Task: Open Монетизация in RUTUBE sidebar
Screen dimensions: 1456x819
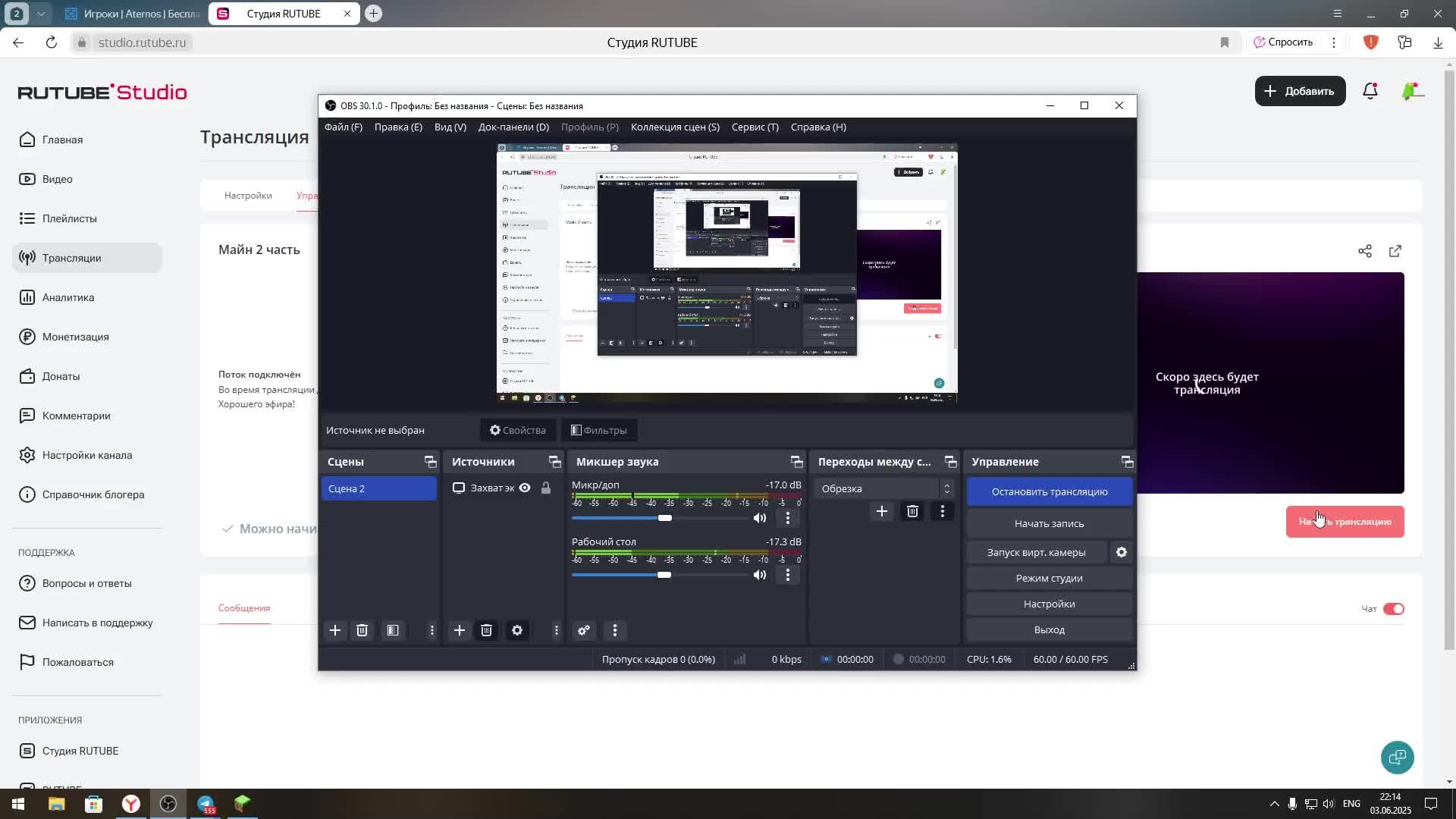Action: pos(87,337)
